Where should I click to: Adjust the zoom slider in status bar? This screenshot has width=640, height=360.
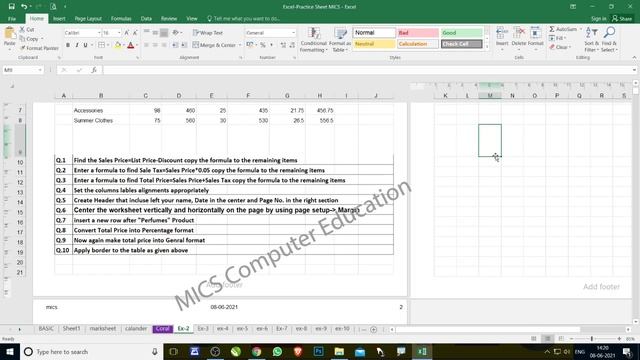pyautogui.click(x=592, y=339)
